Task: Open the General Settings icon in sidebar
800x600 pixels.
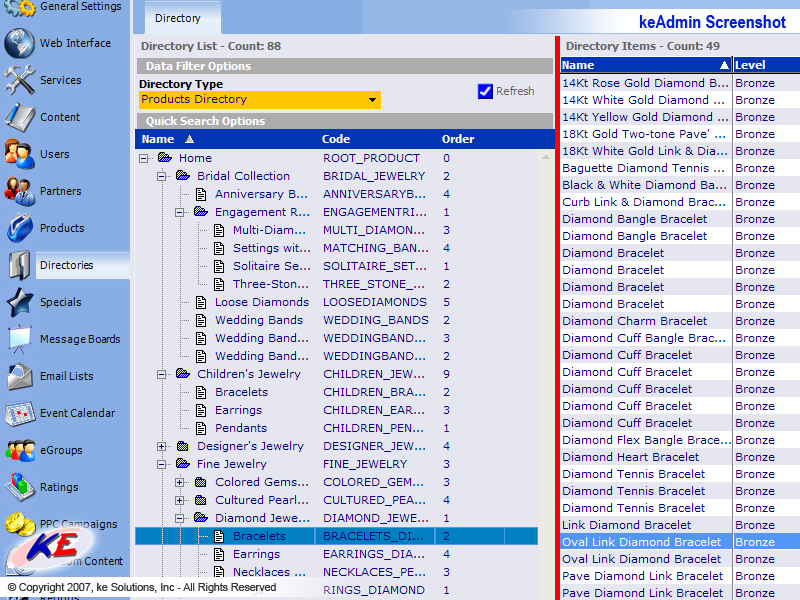Action: [x=19, y=8]
